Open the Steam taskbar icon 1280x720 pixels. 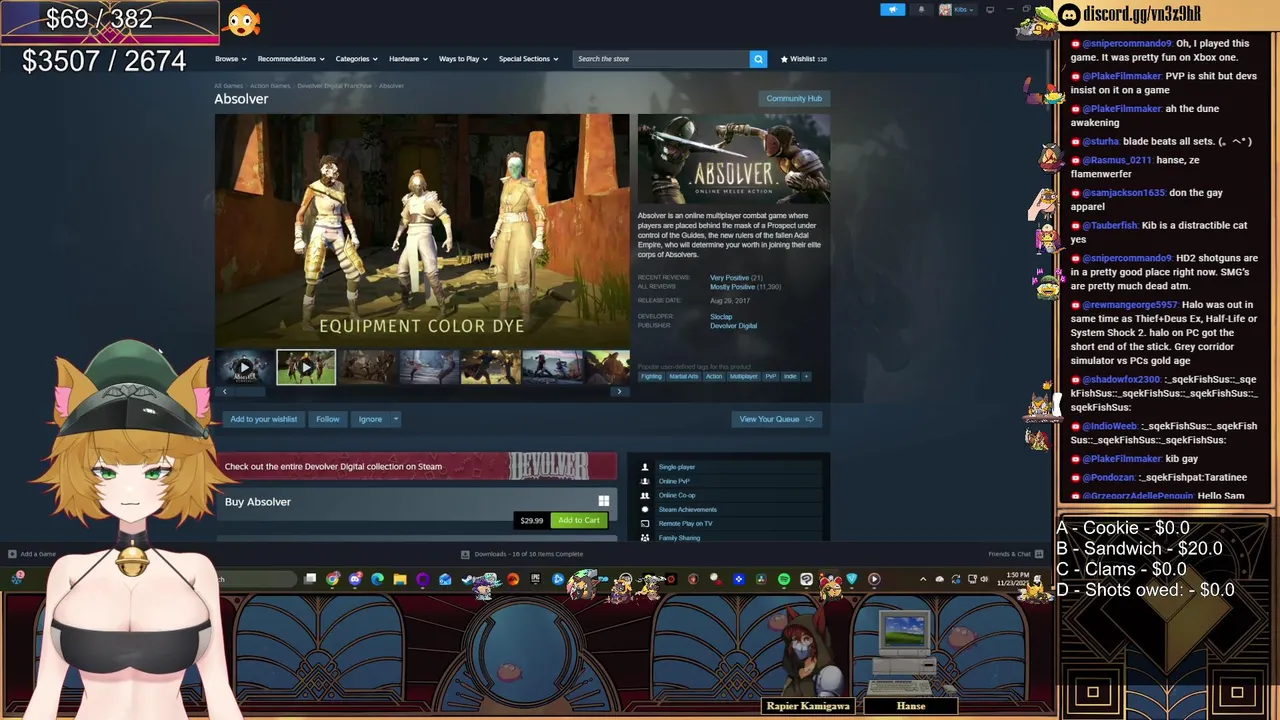pyautogui.click(x=468, y=579)
